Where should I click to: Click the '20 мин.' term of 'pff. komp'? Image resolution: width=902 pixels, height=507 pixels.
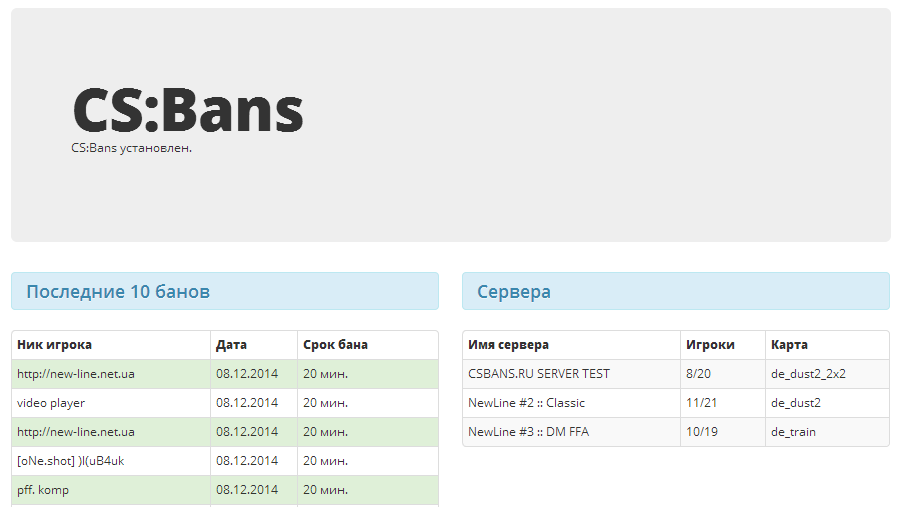[x=326, y=490]
